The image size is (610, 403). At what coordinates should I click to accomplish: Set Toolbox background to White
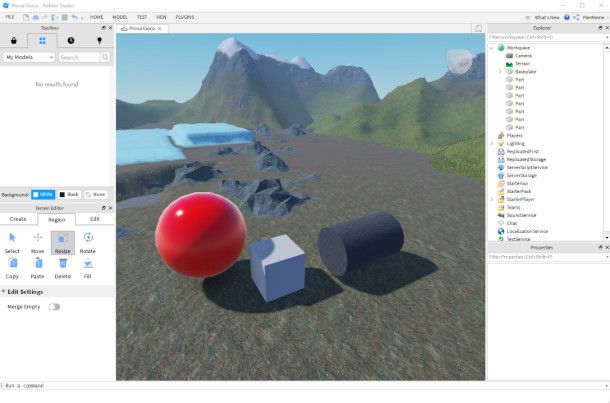43,194
